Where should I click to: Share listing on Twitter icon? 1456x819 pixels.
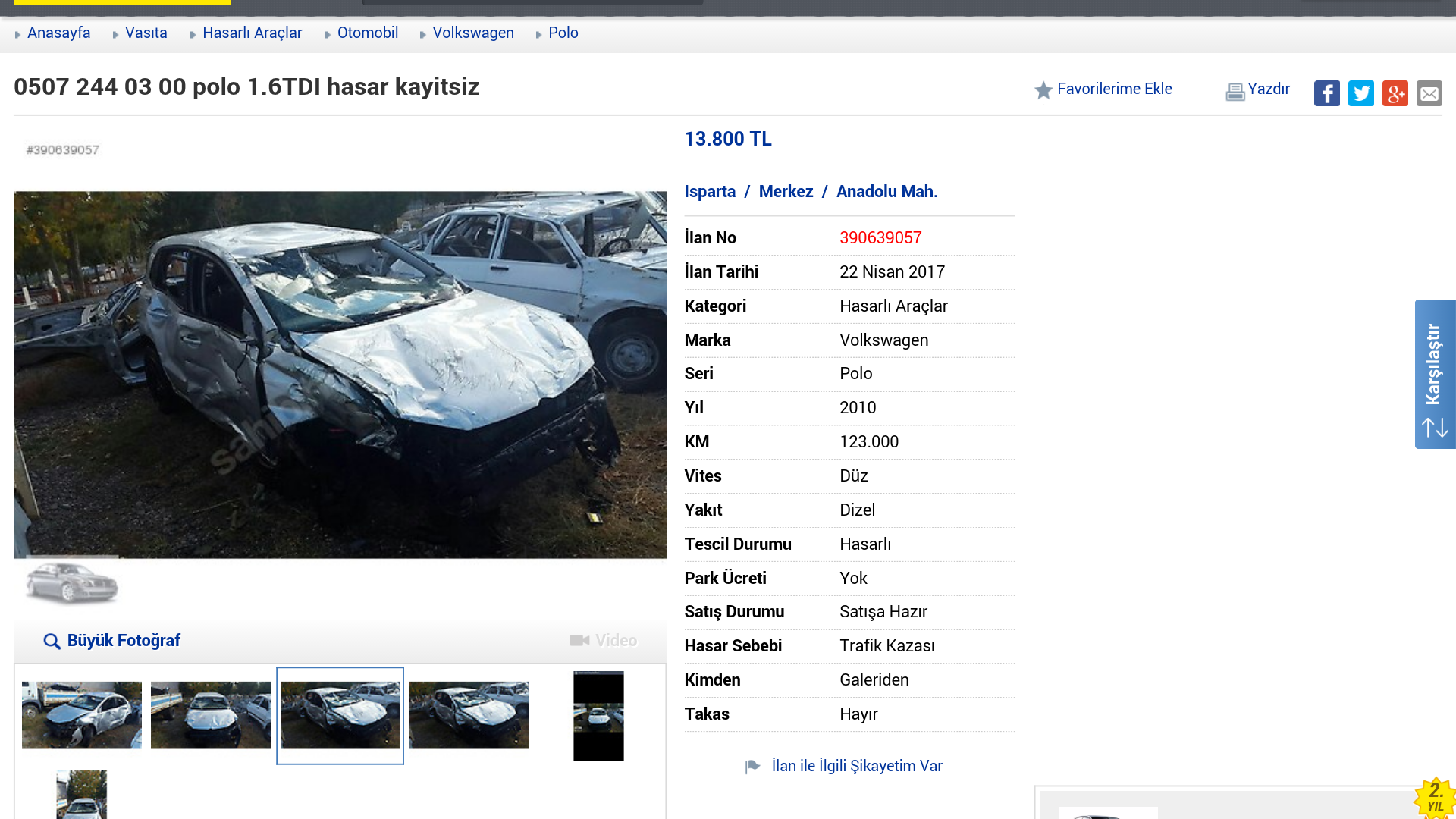[x=1360, y=93]
